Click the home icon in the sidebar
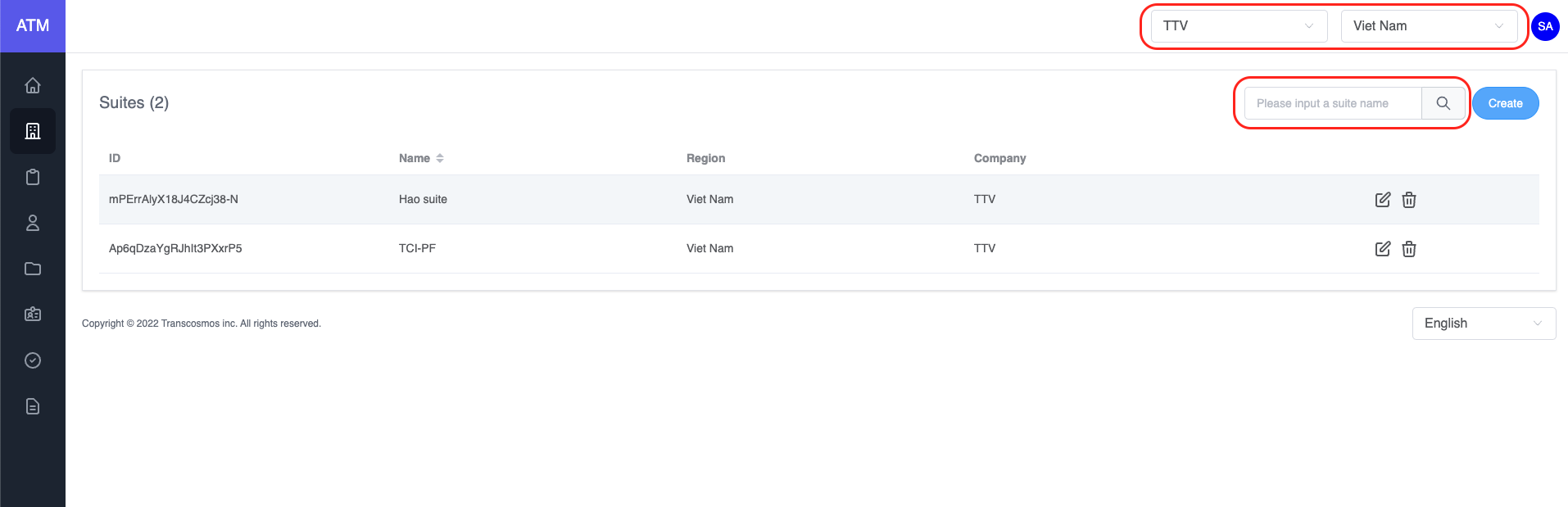 point(33,85)
